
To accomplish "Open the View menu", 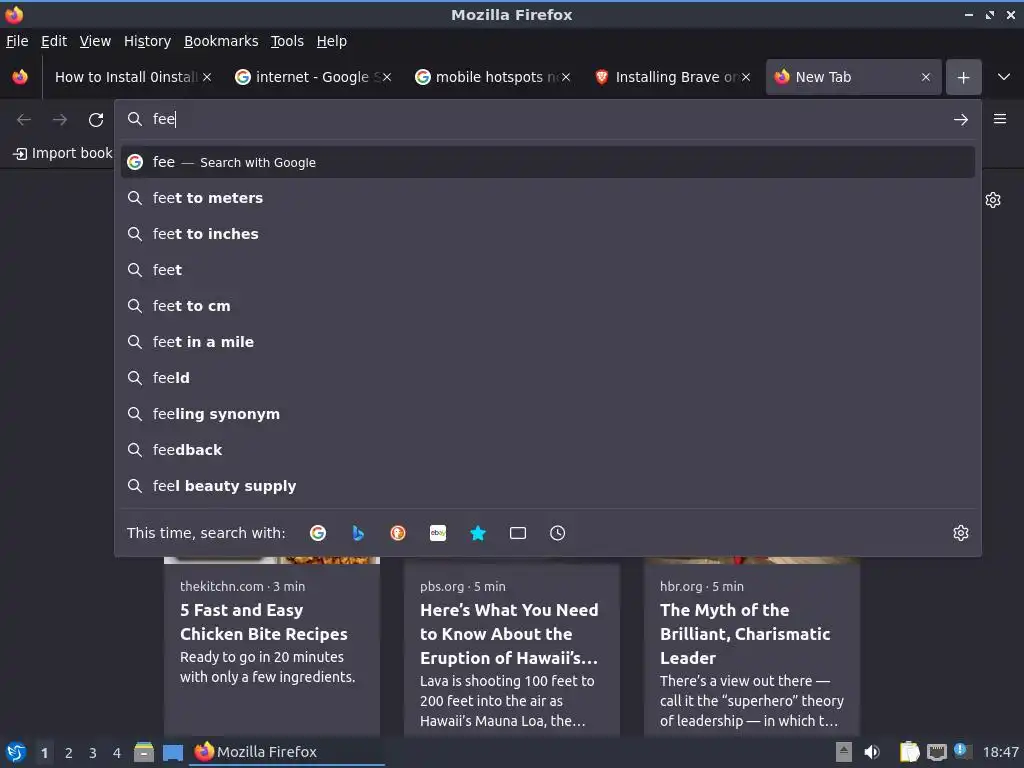I will pyautogui.click(x=95, y=41).
